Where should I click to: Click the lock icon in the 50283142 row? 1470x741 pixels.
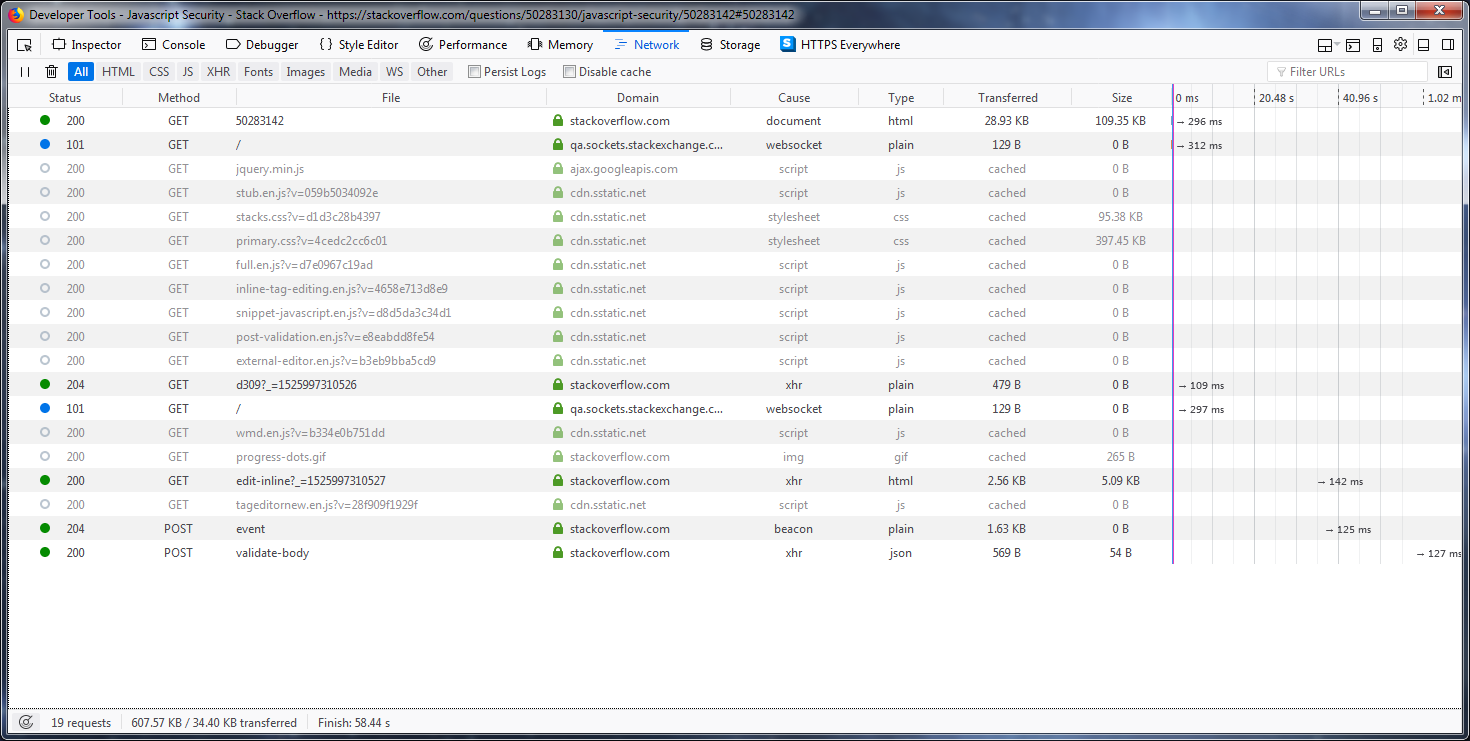[558, 121]
